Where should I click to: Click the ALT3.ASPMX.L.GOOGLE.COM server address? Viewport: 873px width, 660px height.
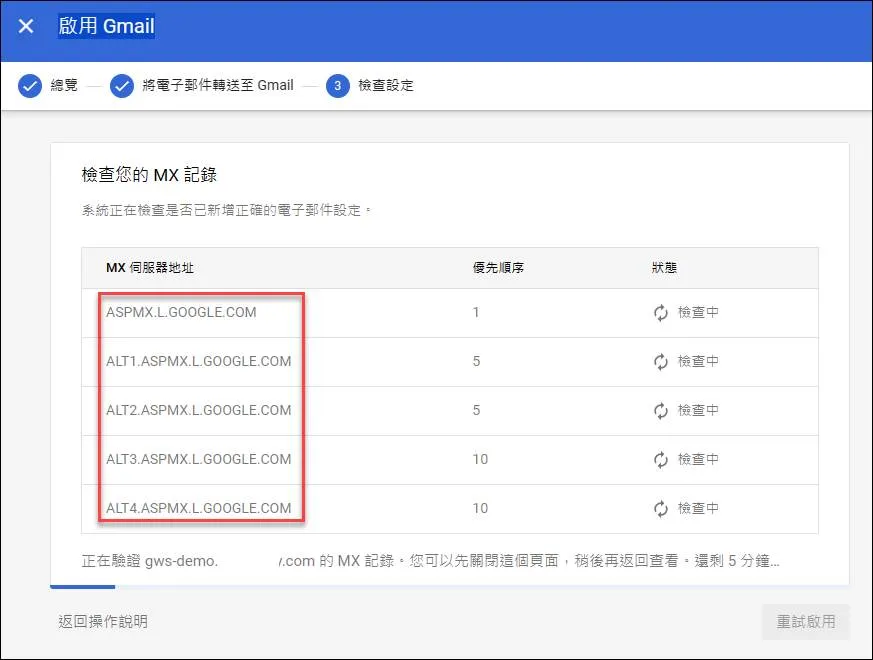pos(199,459)
